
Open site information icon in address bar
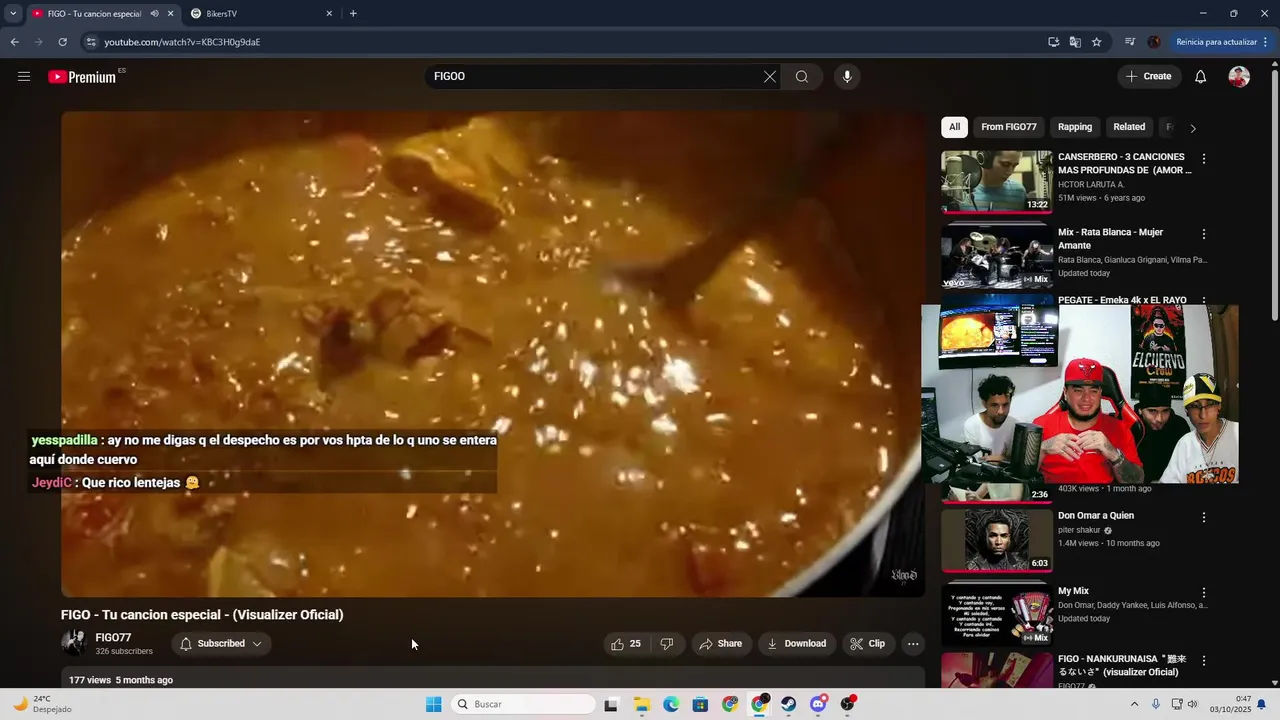[91, 42]
